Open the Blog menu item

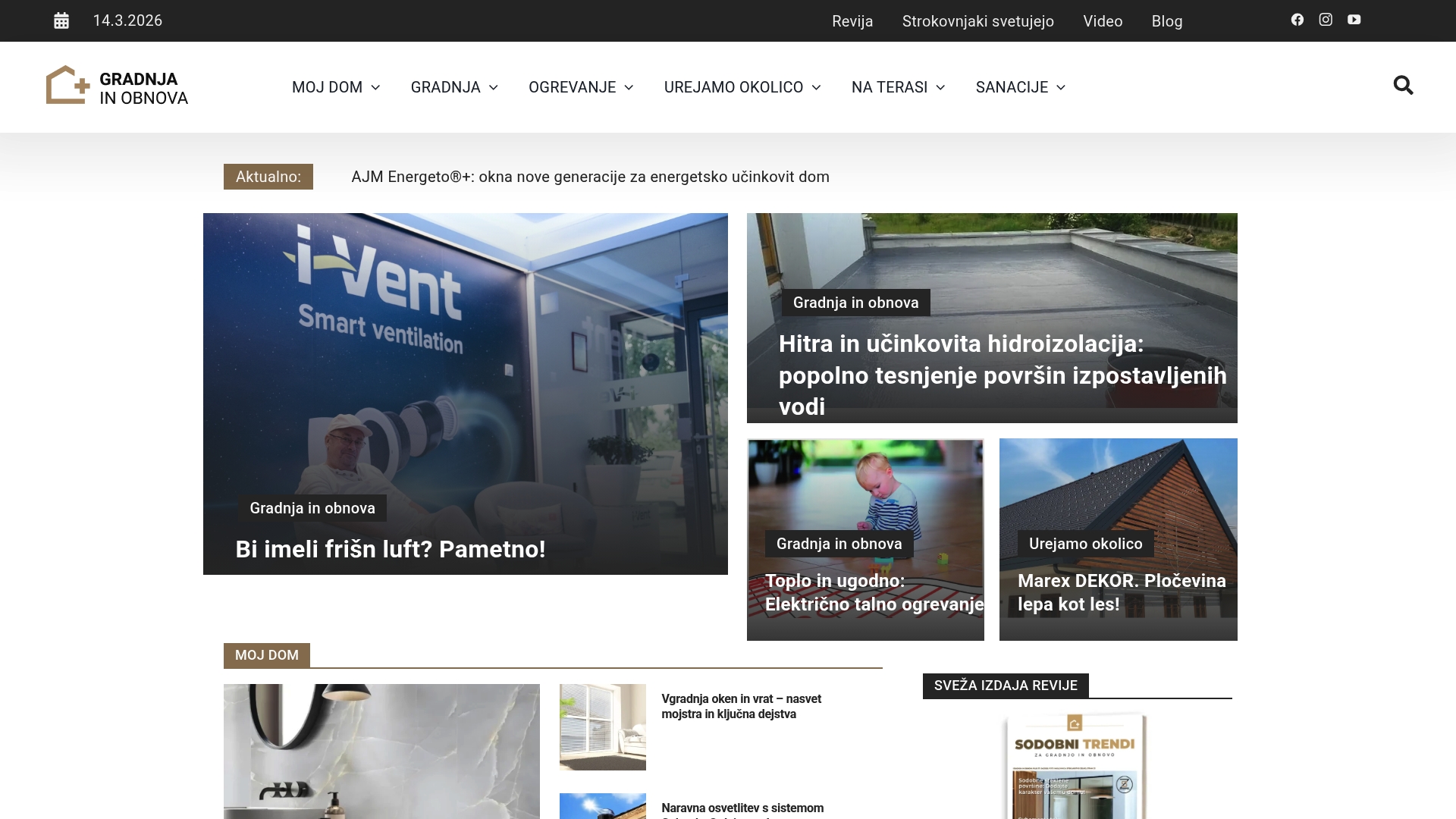tap(1166, 21)
